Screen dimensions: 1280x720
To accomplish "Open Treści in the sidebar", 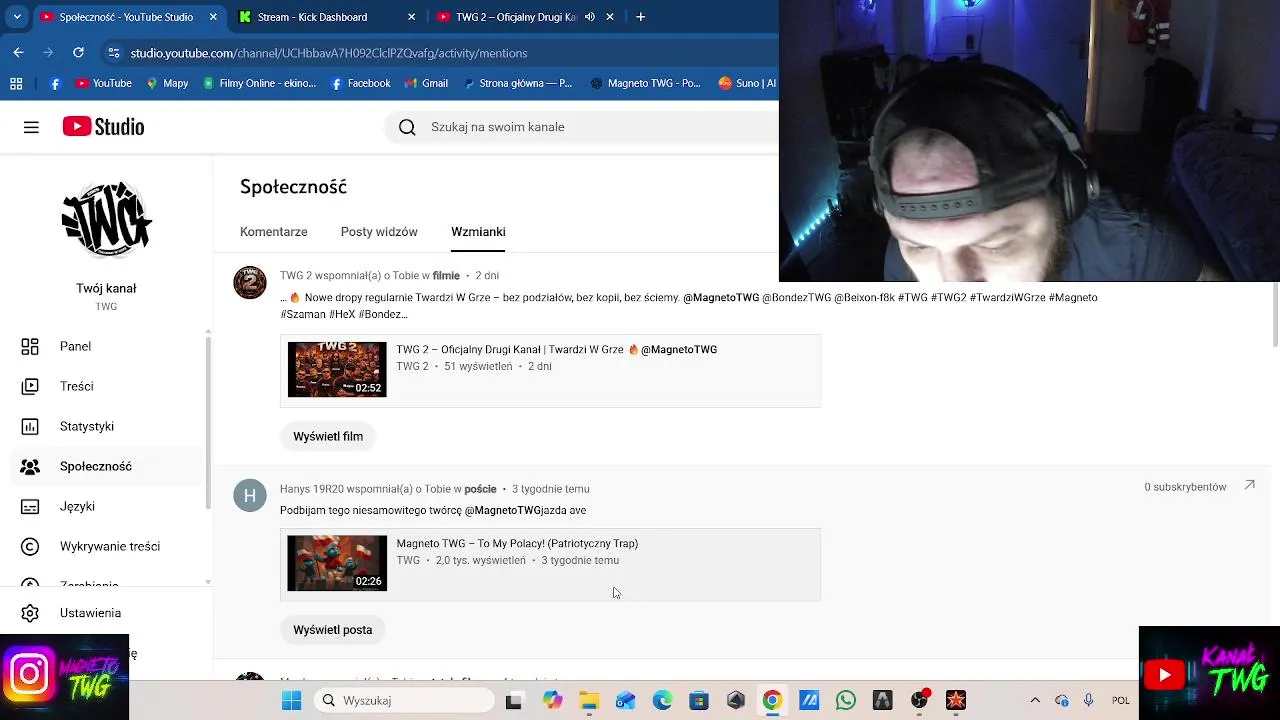I will (106, 386).
